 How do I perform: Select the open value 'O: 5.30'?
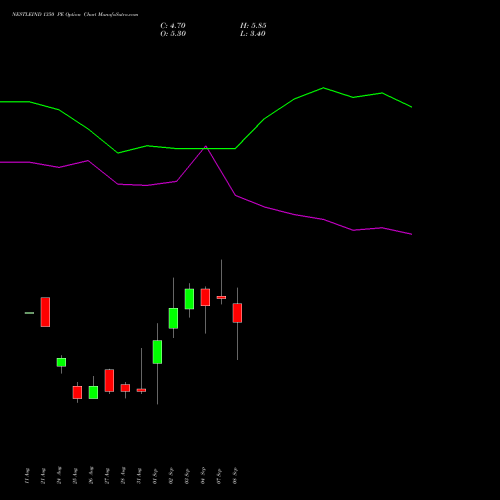coord(173,34)
